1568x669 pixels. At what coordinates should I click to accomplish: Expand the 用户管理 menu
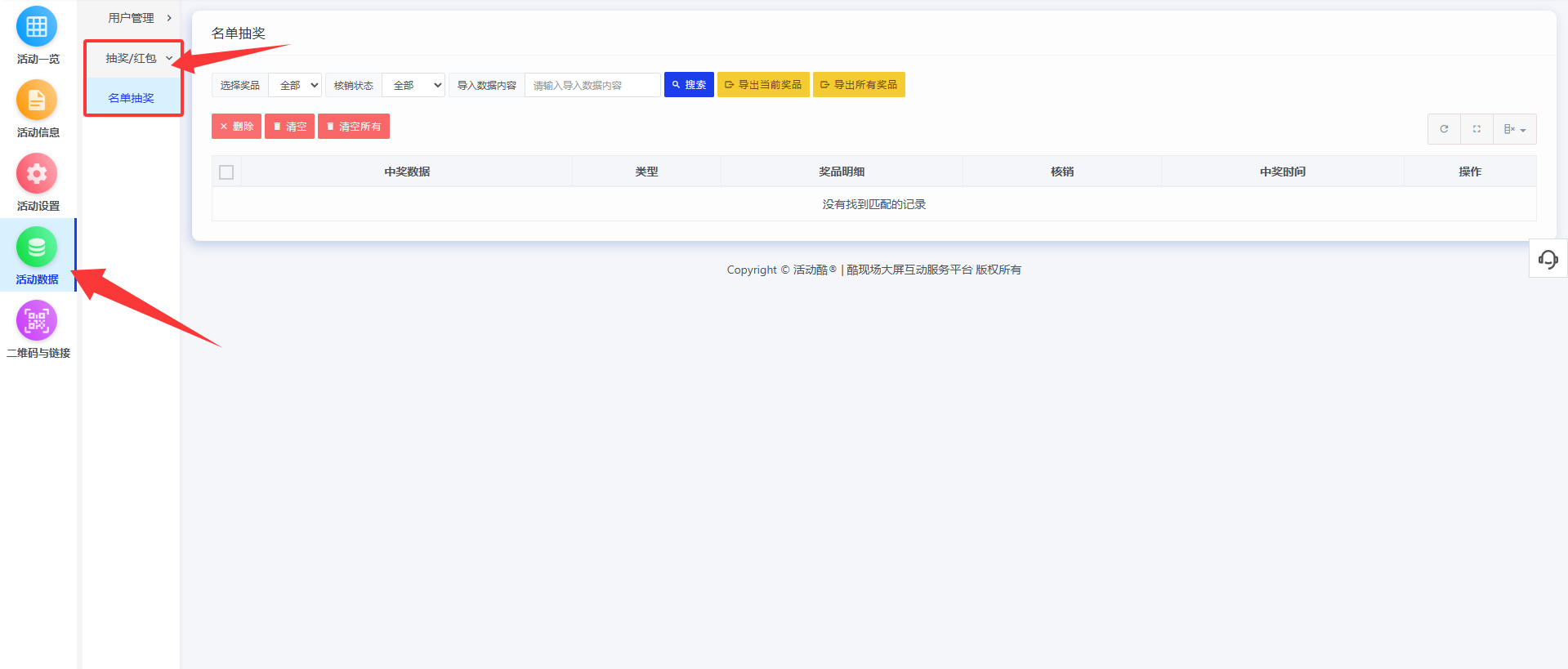click(132, 18)
